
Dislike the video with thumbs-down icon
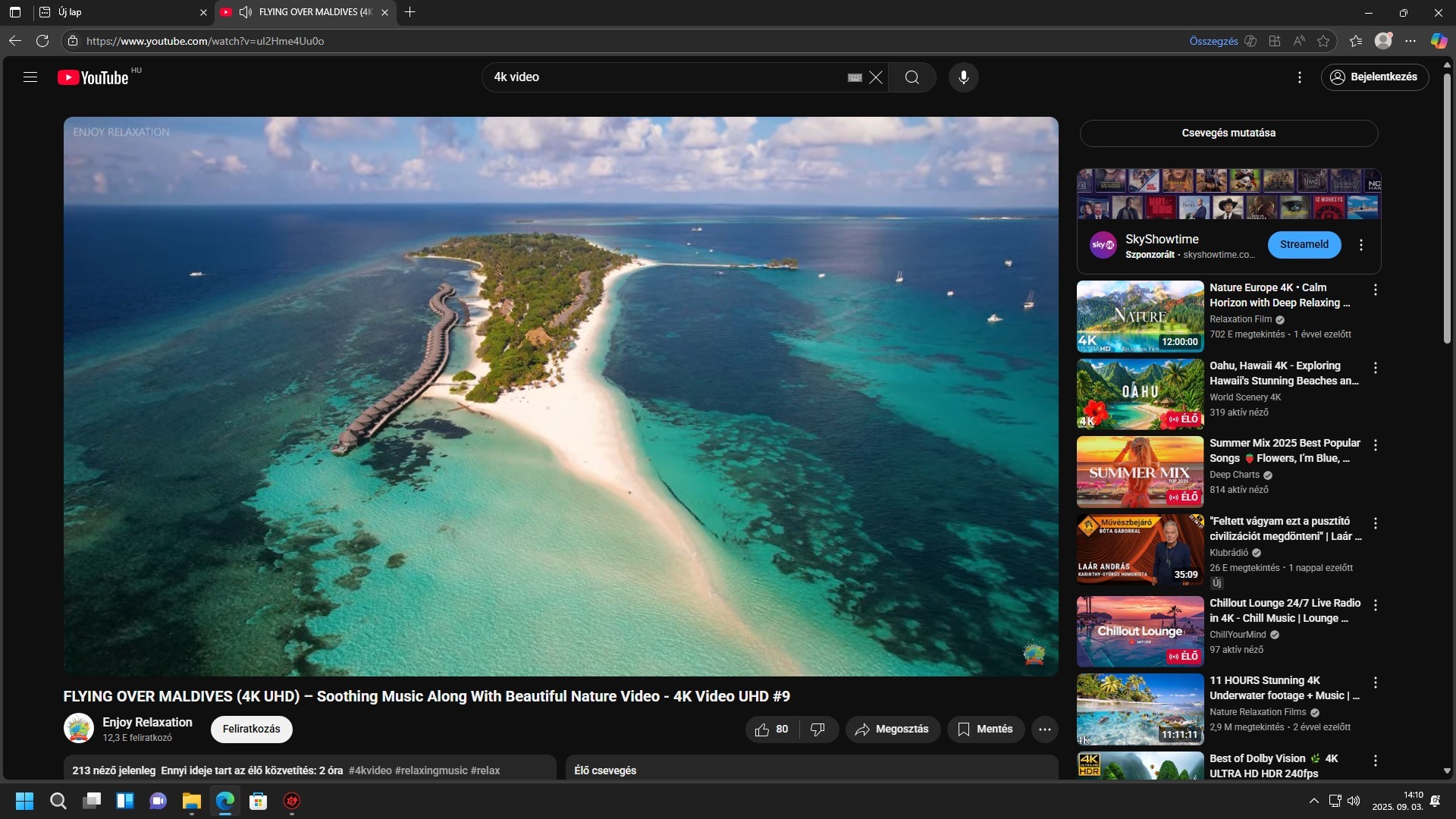point(817,730)
